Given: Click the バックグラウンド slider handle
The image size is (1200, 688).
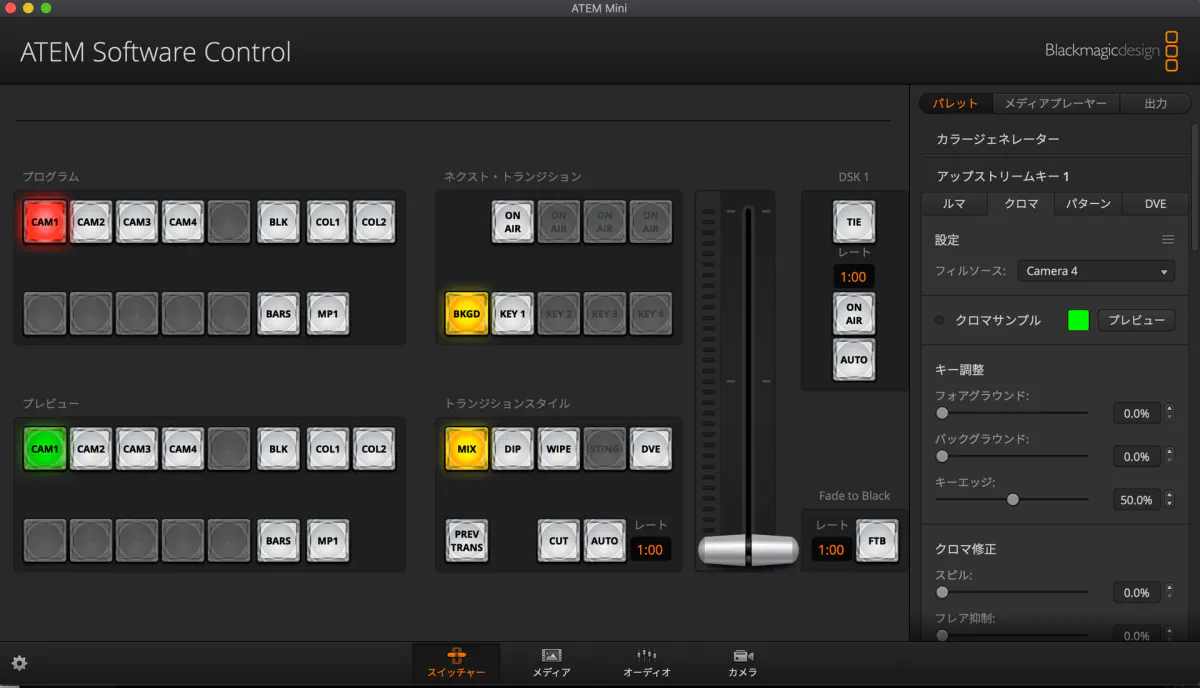Looking at the screenshot, I should 942,456.
